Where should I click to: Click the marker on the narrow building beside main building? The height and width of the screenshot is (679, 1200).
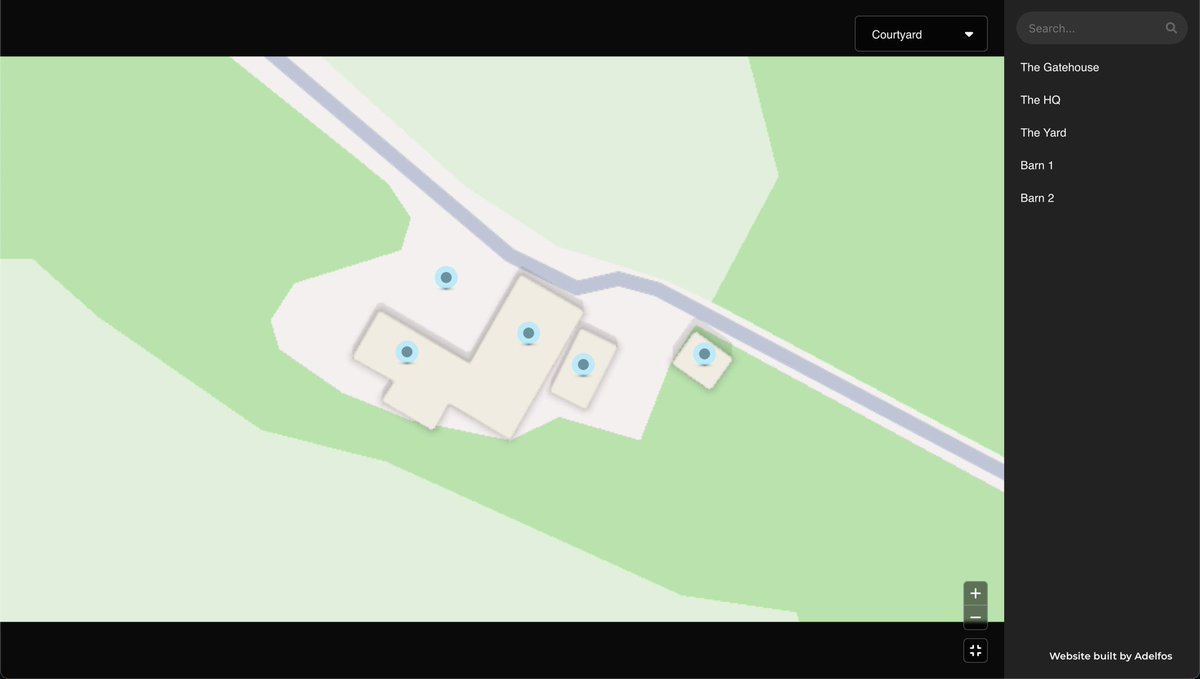583,365
